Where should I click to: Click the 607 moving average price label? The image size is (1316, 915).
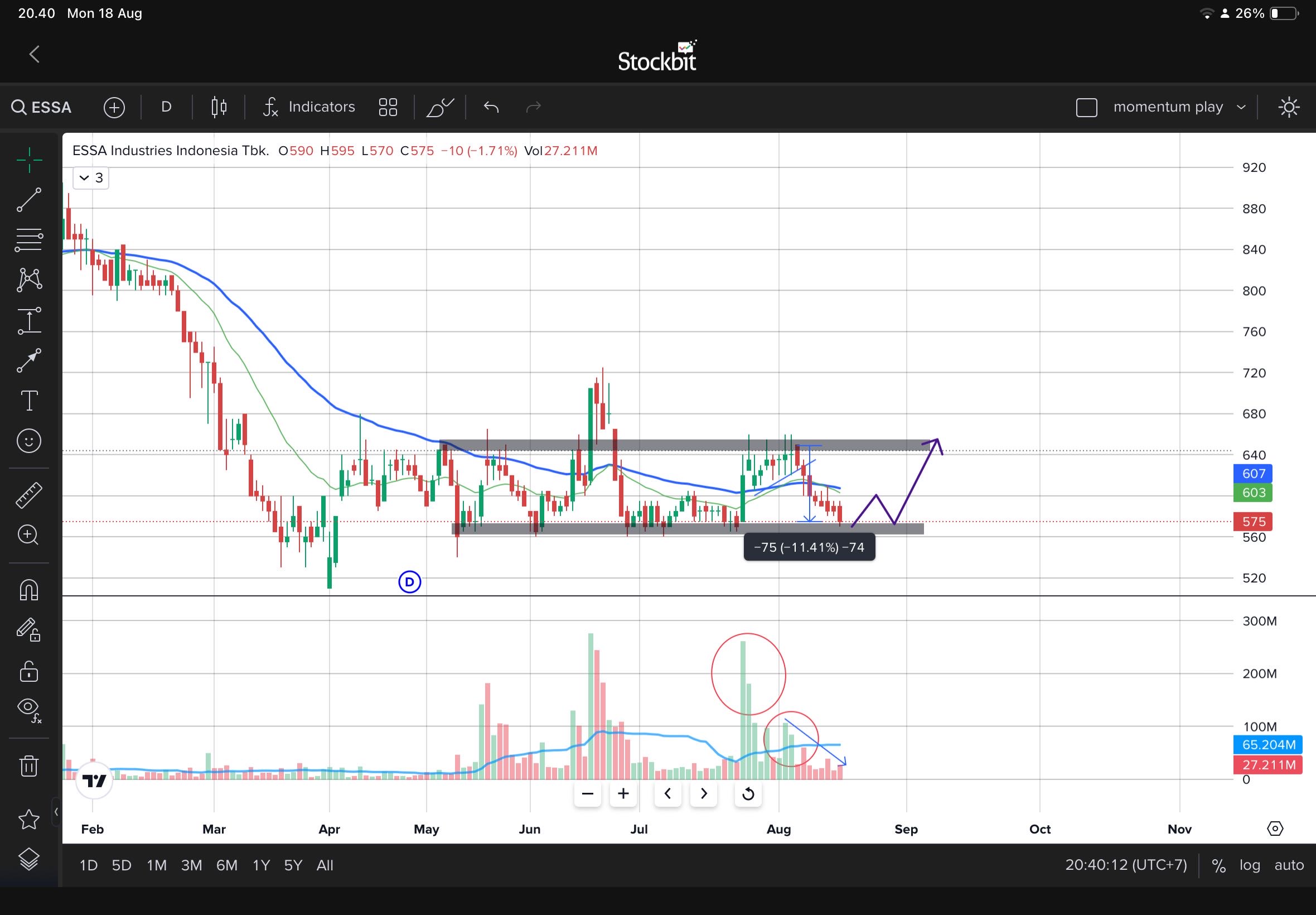click(x=1254, y=474)
